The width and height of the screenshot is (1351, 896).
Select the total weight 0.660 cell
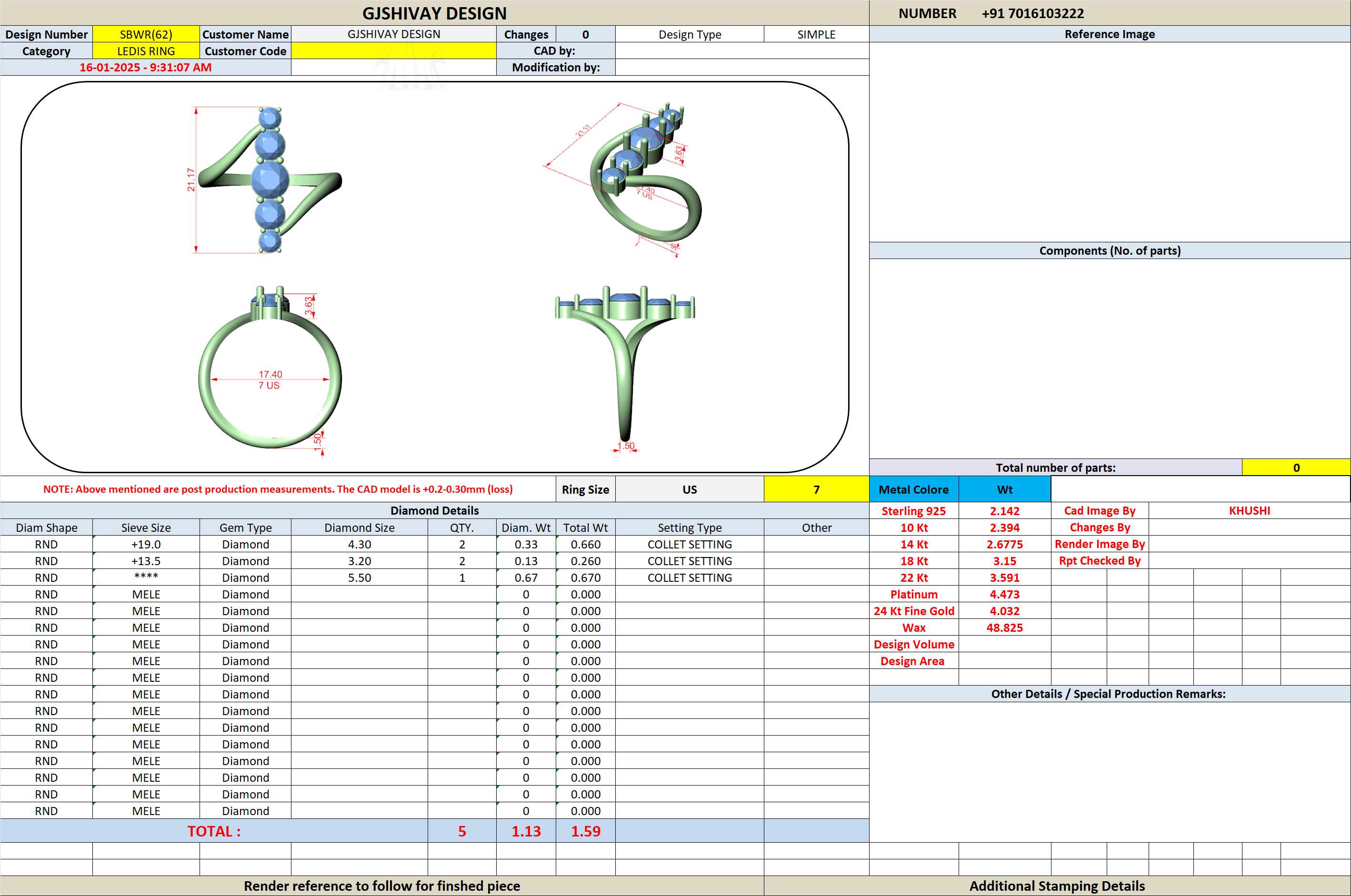click(x=585, y=544)
